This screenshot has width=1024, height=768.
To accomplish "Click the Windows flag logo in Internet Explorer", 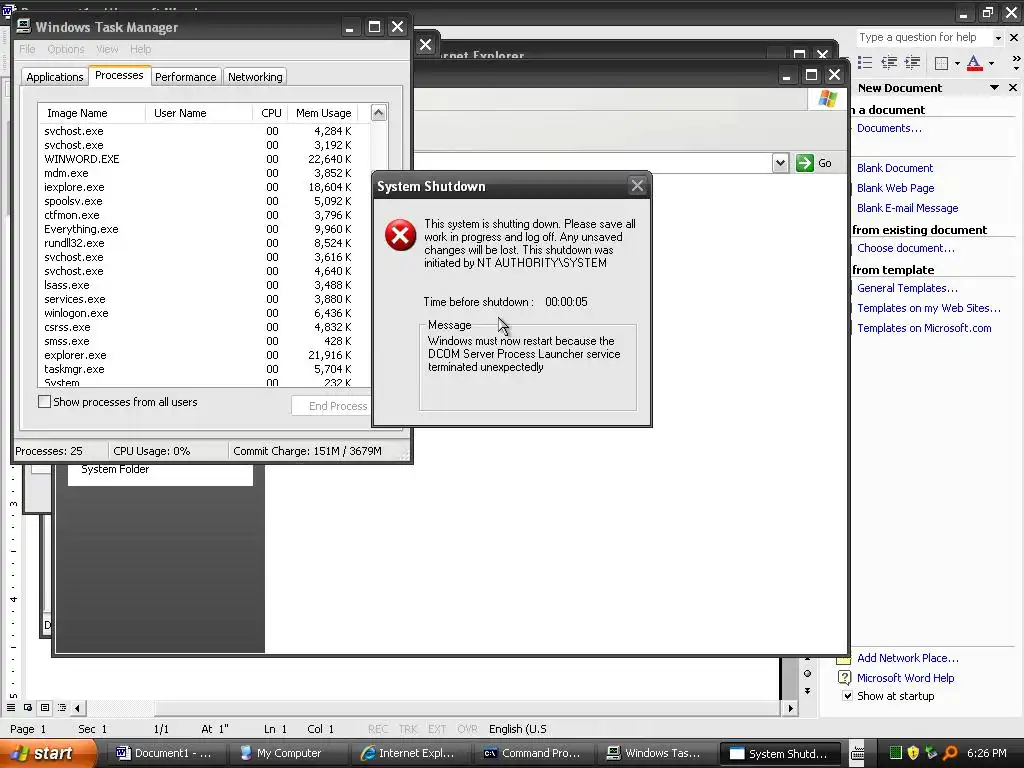I will tap(827, 99).
